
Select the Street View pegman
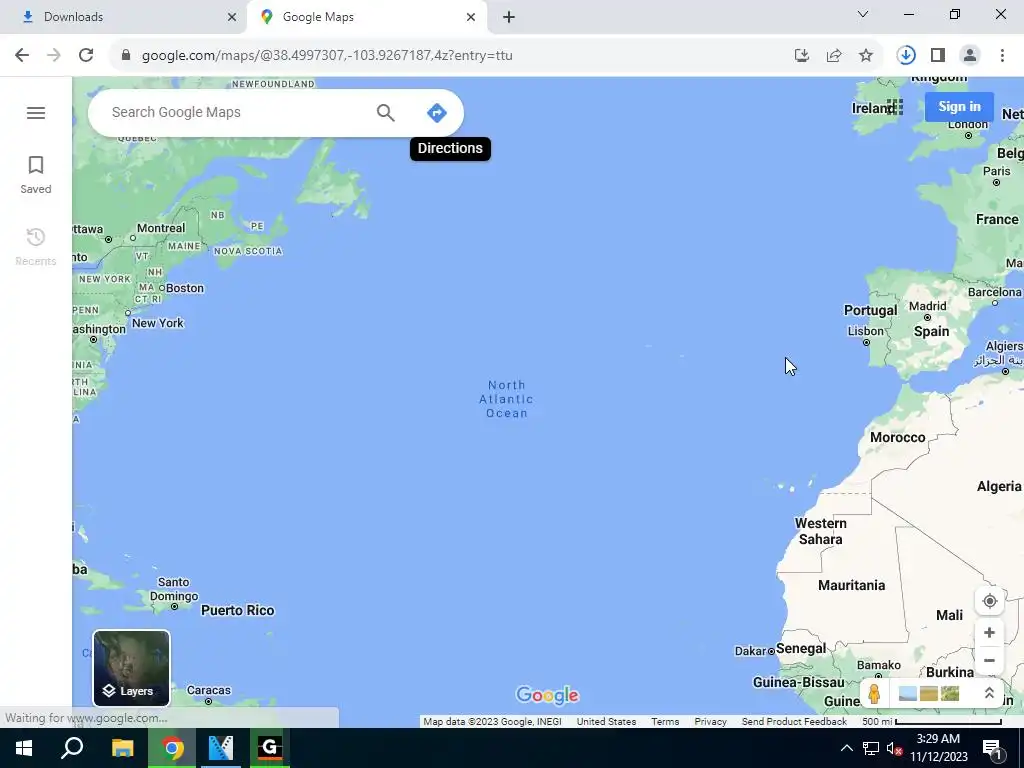[874, 694]
